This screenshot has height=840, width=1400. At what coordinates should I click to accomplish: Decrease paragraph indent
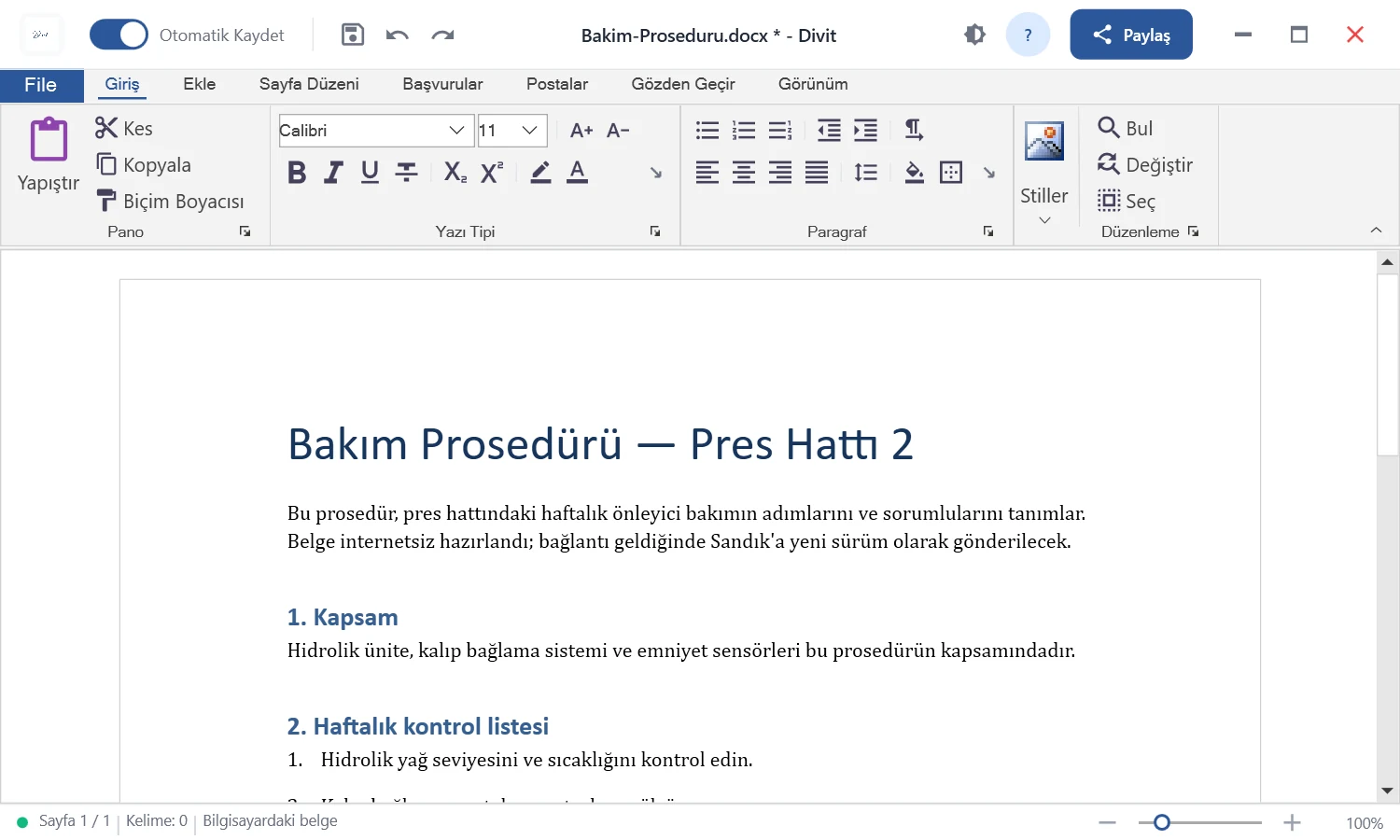(829, 131)
